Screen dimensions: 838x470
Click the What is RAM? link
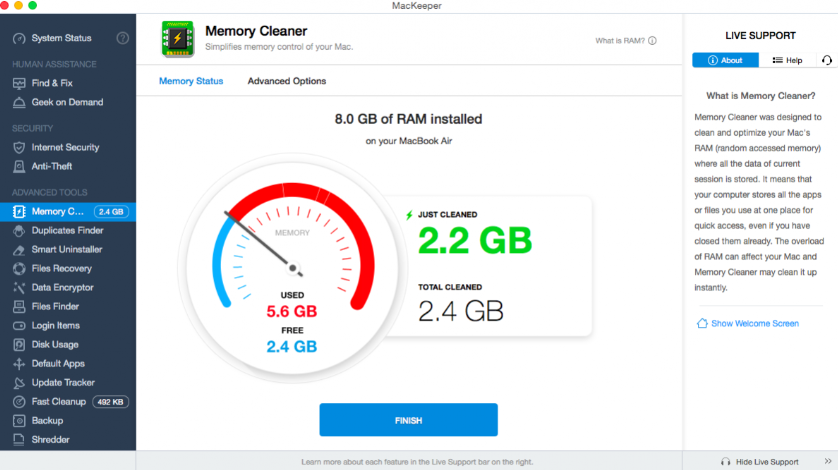click(625, 41)
